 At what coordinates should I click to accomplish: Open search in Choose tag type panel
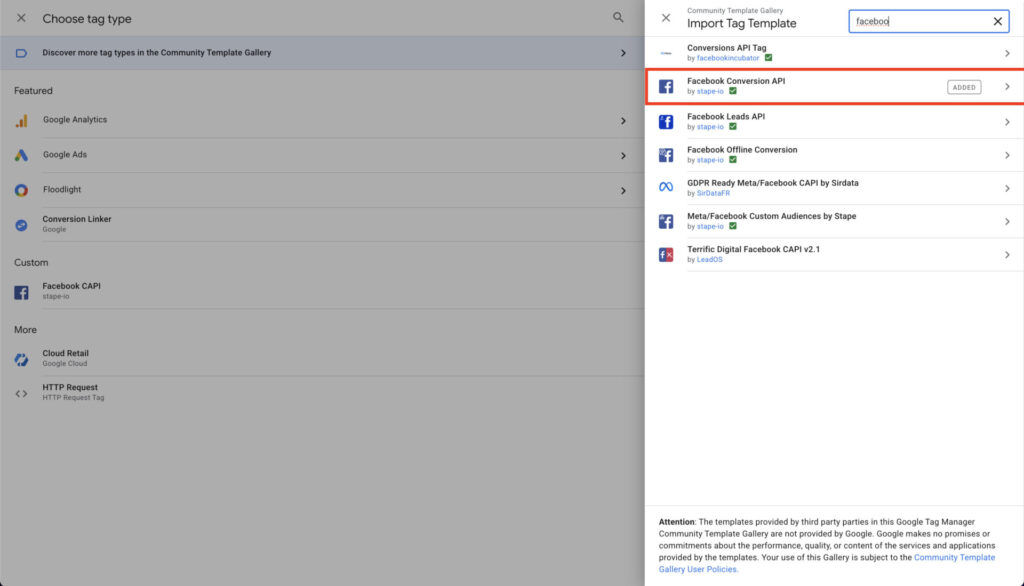tap(618, 18)
